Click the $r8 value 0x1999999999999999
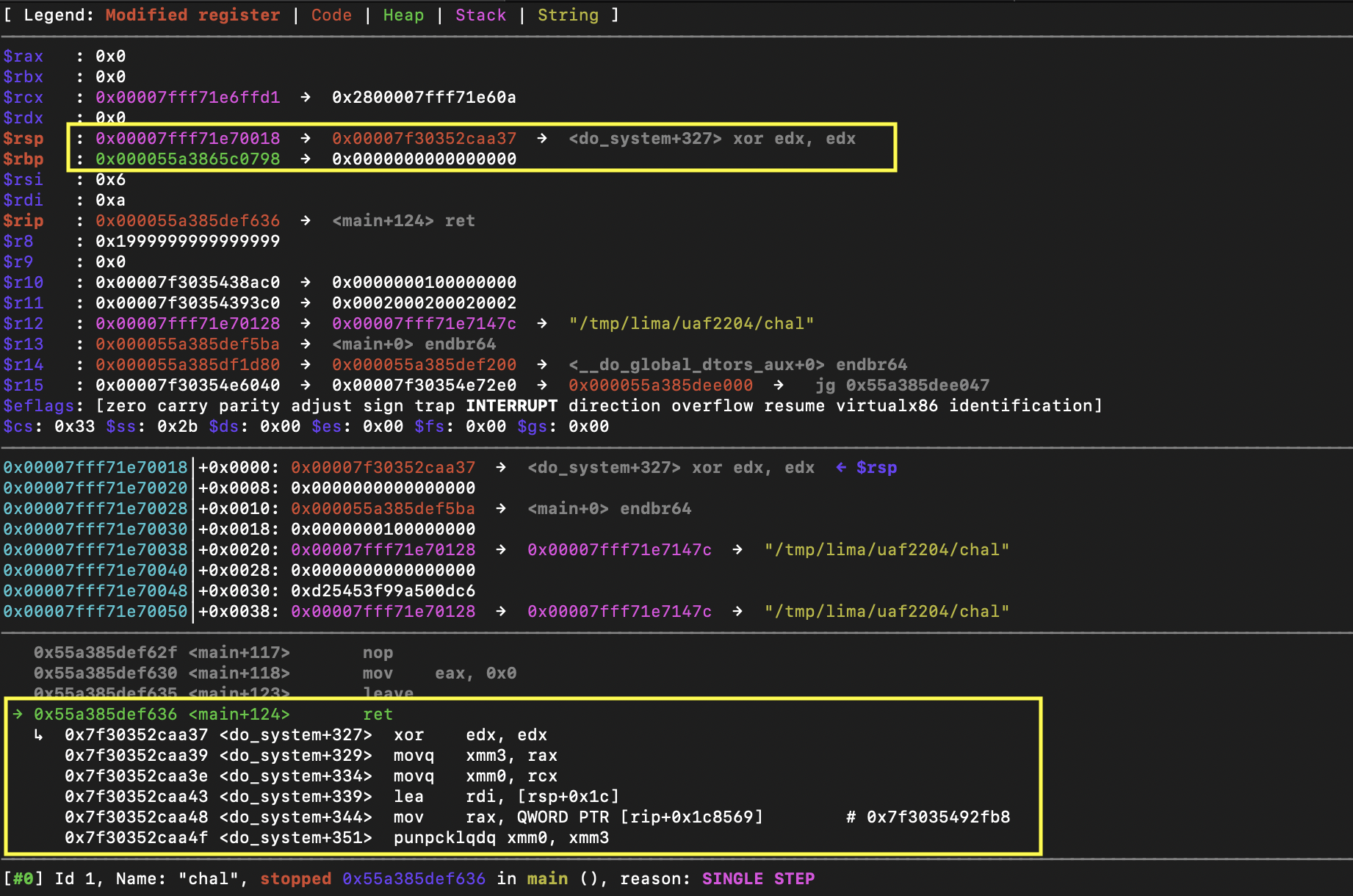1353x896 pixels. (x=188, y=242)
